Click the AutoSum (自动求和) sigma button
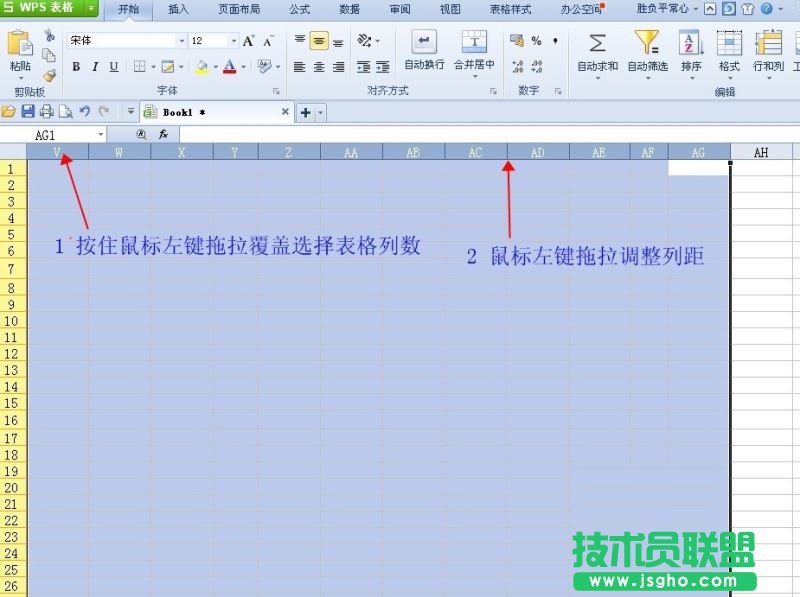 597,53
